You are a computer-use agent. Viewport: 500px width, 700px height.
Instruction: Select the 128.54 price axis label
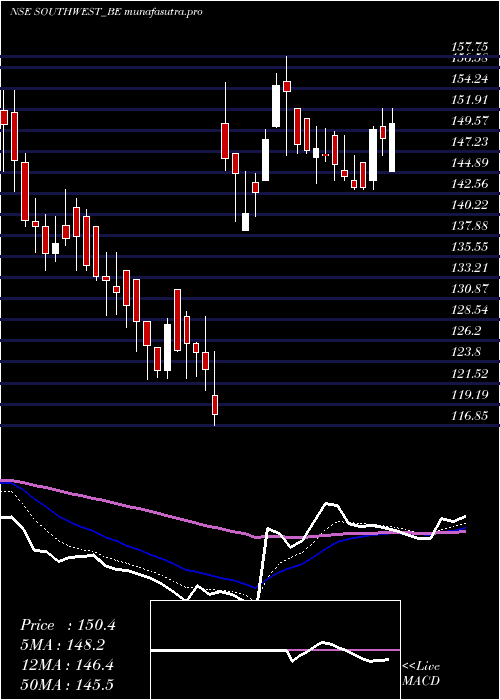(469, 310)
